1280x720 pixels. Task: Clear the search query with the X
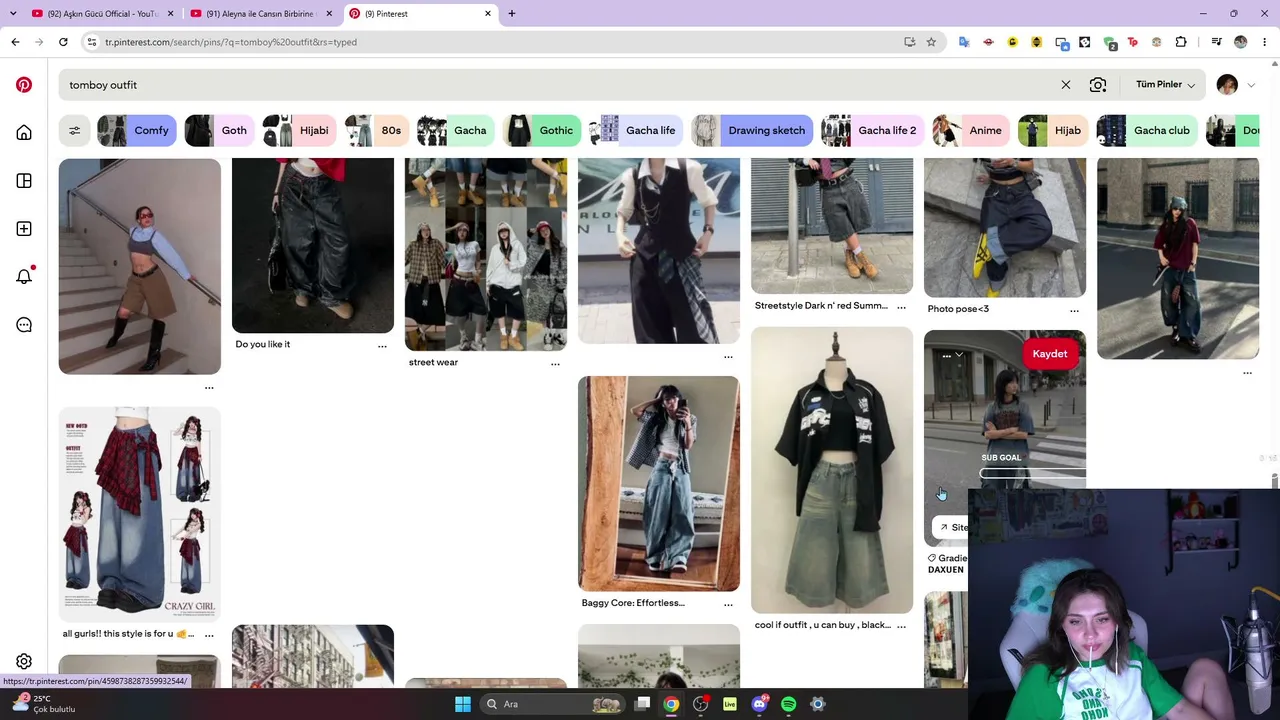click(x=1066, y=85)
